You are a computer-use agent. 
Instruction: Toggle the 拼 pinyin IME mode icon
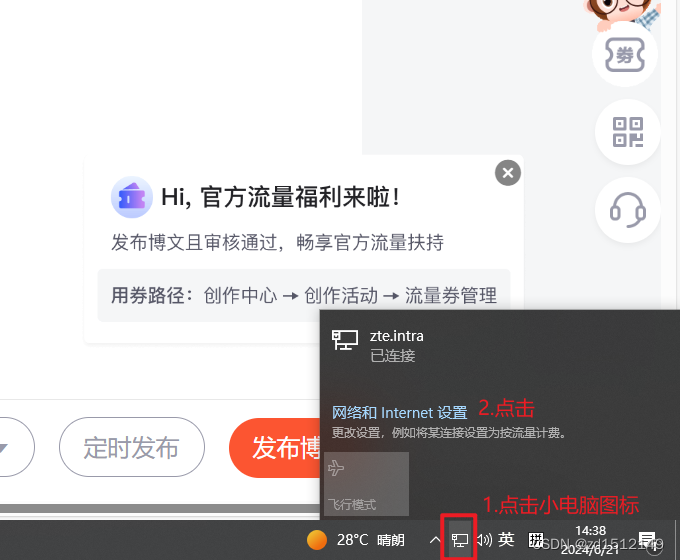(536, 540)
